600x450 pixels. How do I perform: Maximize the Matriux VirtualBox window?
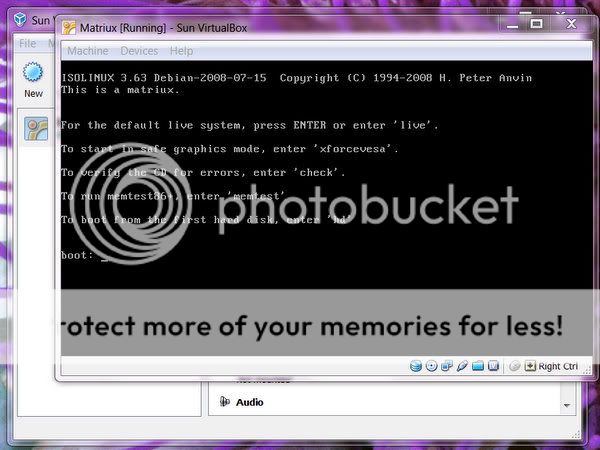536,24
